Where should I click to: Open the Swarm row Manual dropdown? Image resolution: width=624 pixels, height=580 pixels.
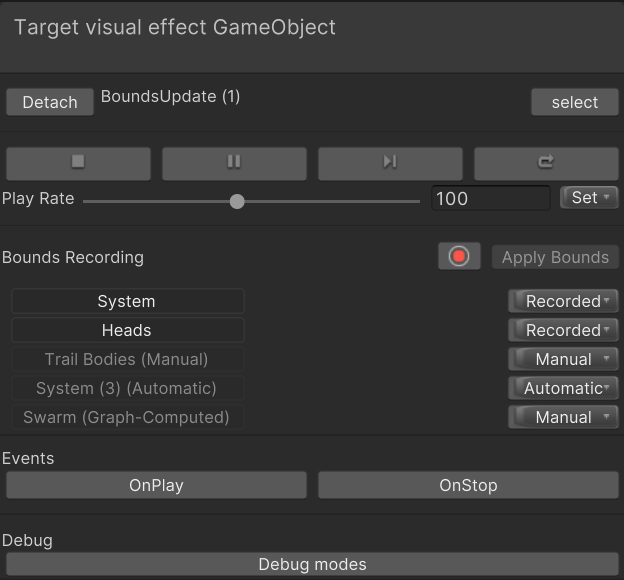click(563, 417)
